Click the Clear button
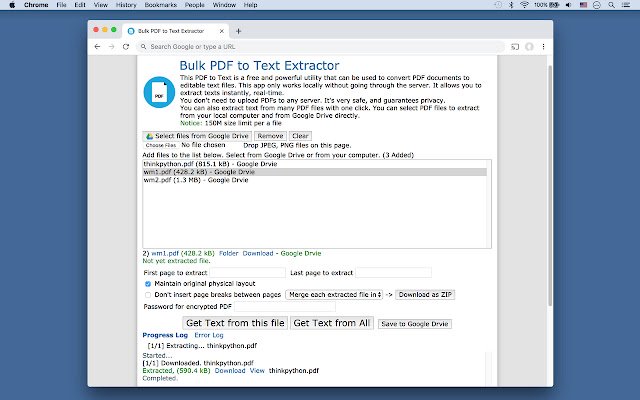This screenshot has width=640, height=400. (x=300, y=136)
